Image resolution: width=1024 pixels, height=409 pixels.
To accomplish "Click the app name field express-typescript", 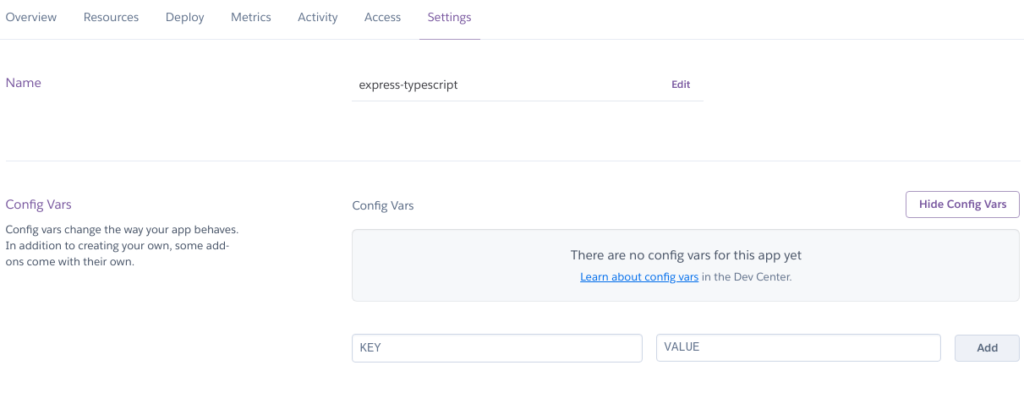I will (500, 85).
